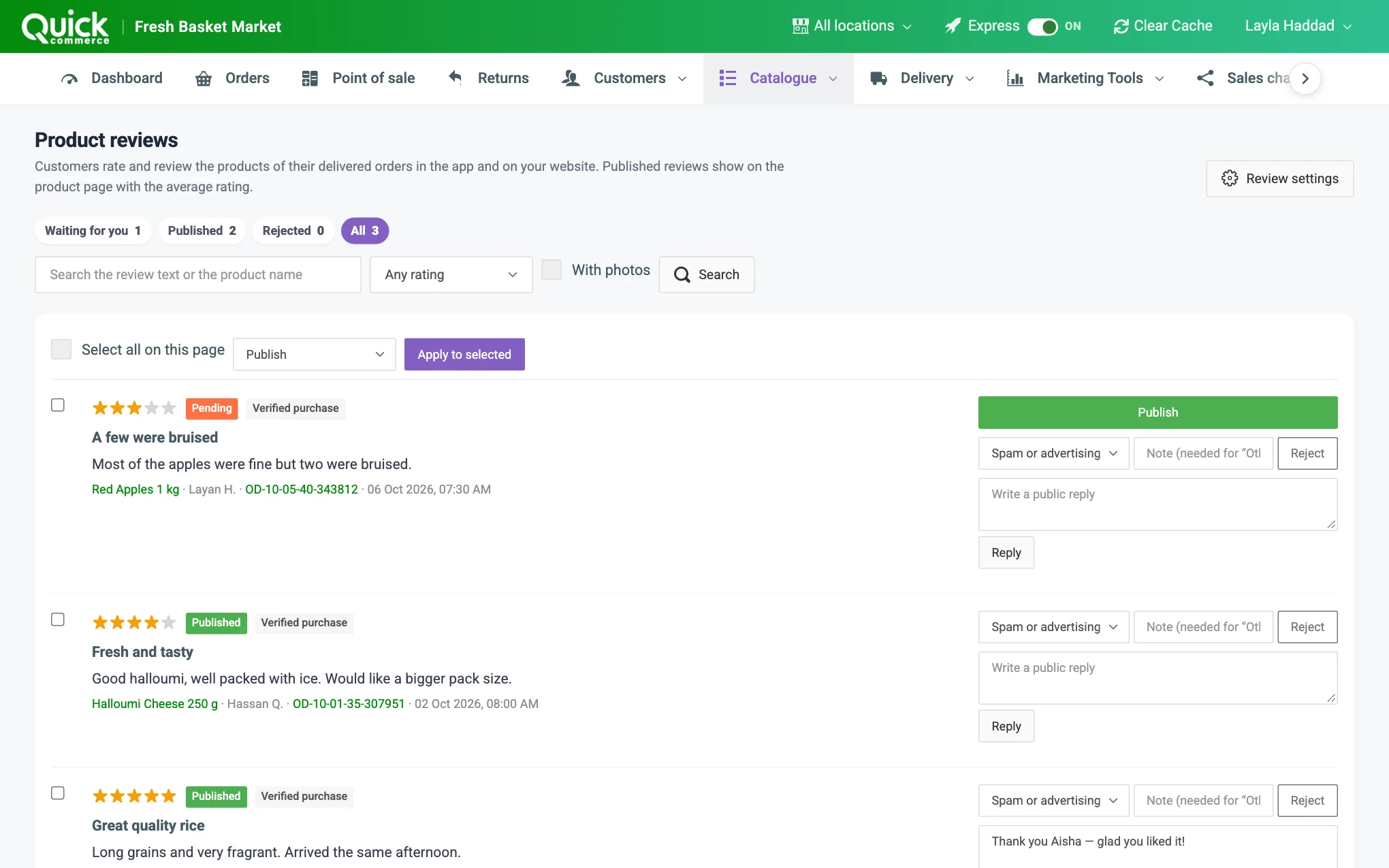Select the 'A few were bruised' review checkbox

tap(58, 405)
